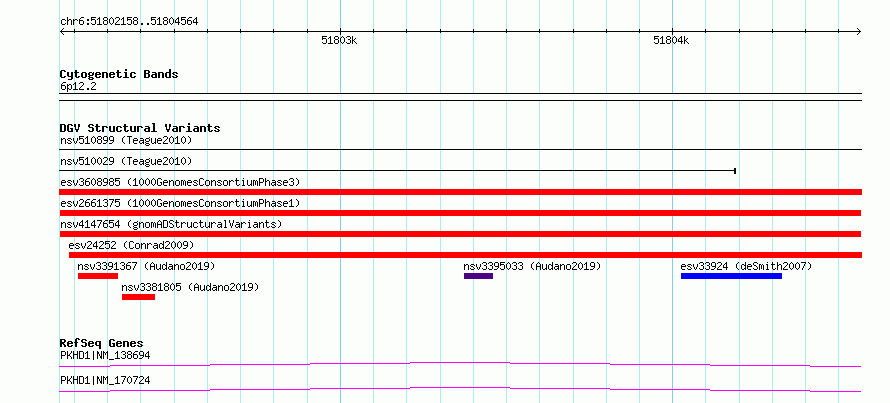
Task: Click the magenta line for PKHD1|NM_170724
Action: (460, 389)
